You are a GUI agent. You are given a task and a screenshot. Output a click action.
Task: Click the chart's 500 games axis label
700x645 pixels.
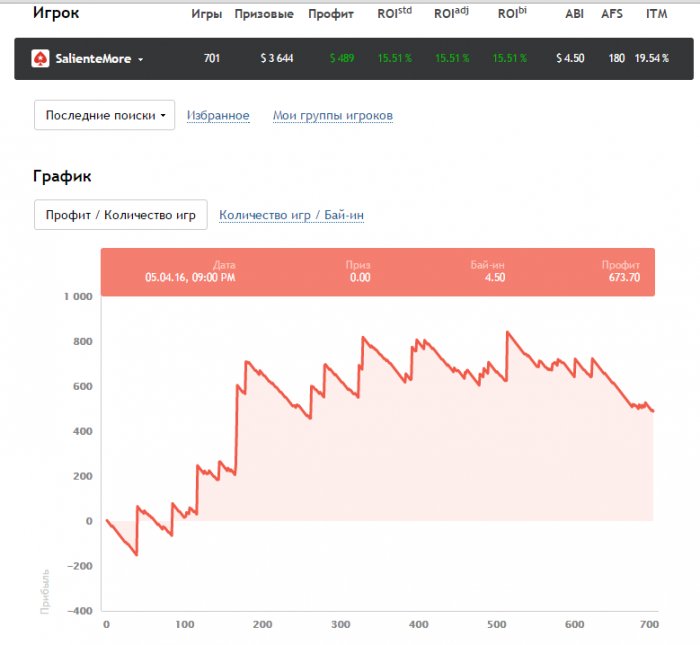[x=496, y=625]
